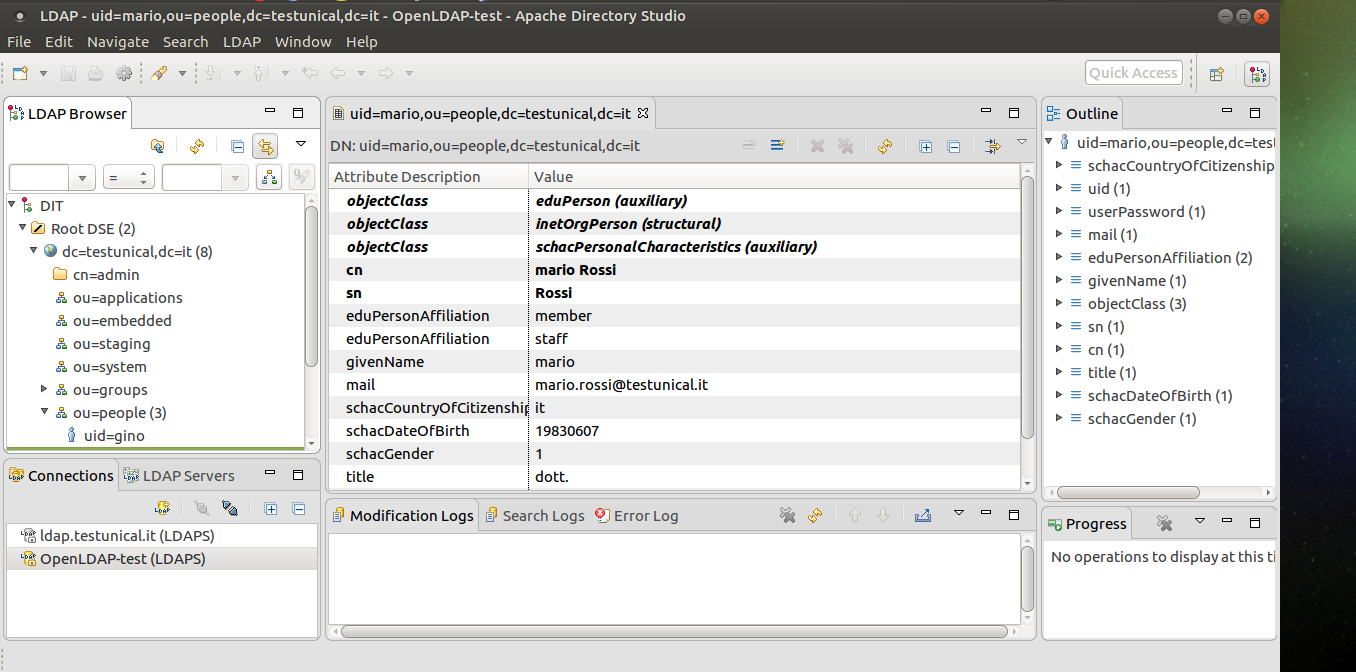Collapse all icon in Connections panel
This screenshot has width=1356, height=672.
(298, 508)
